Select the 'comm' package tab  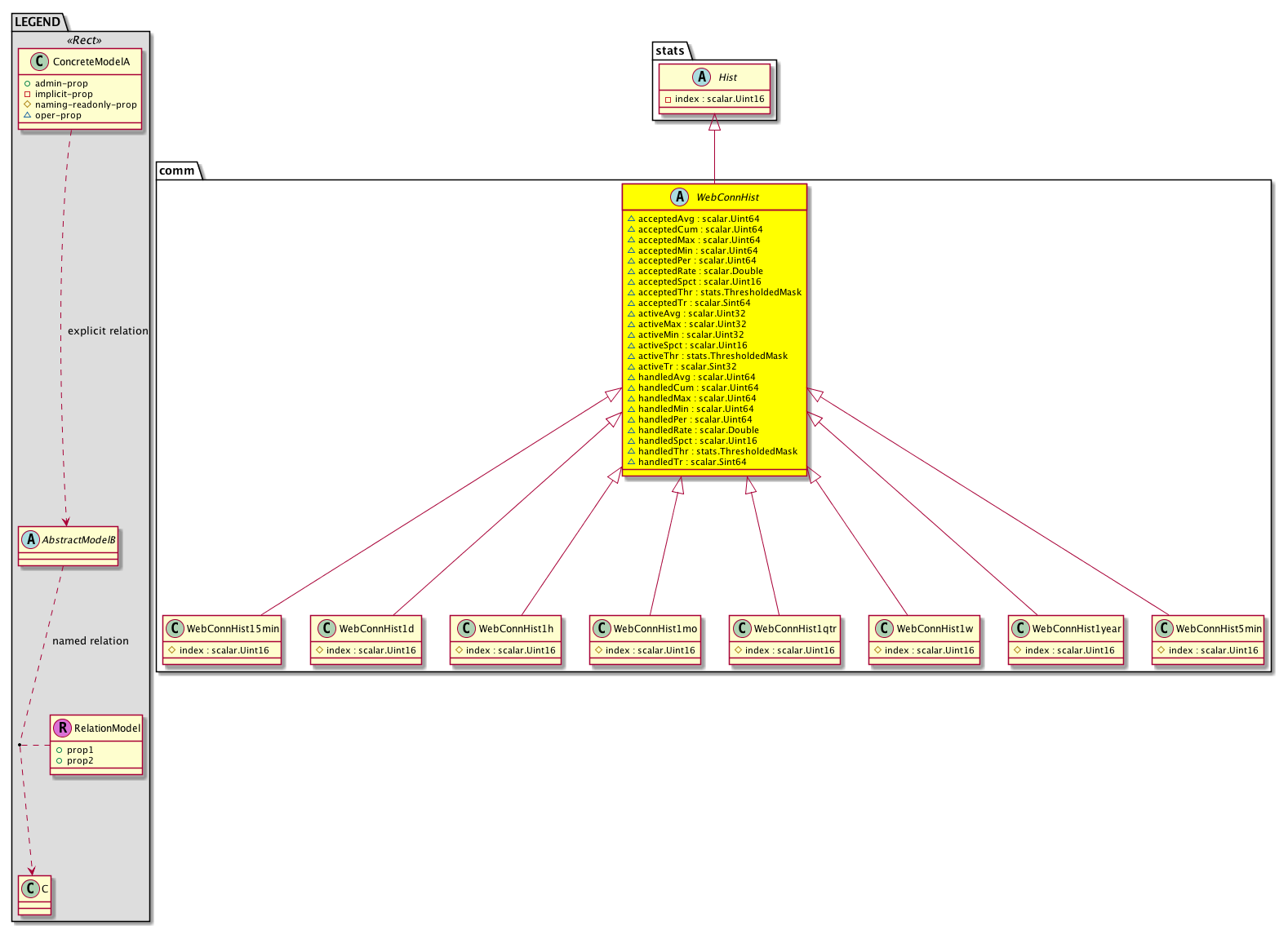pos(177,170)
